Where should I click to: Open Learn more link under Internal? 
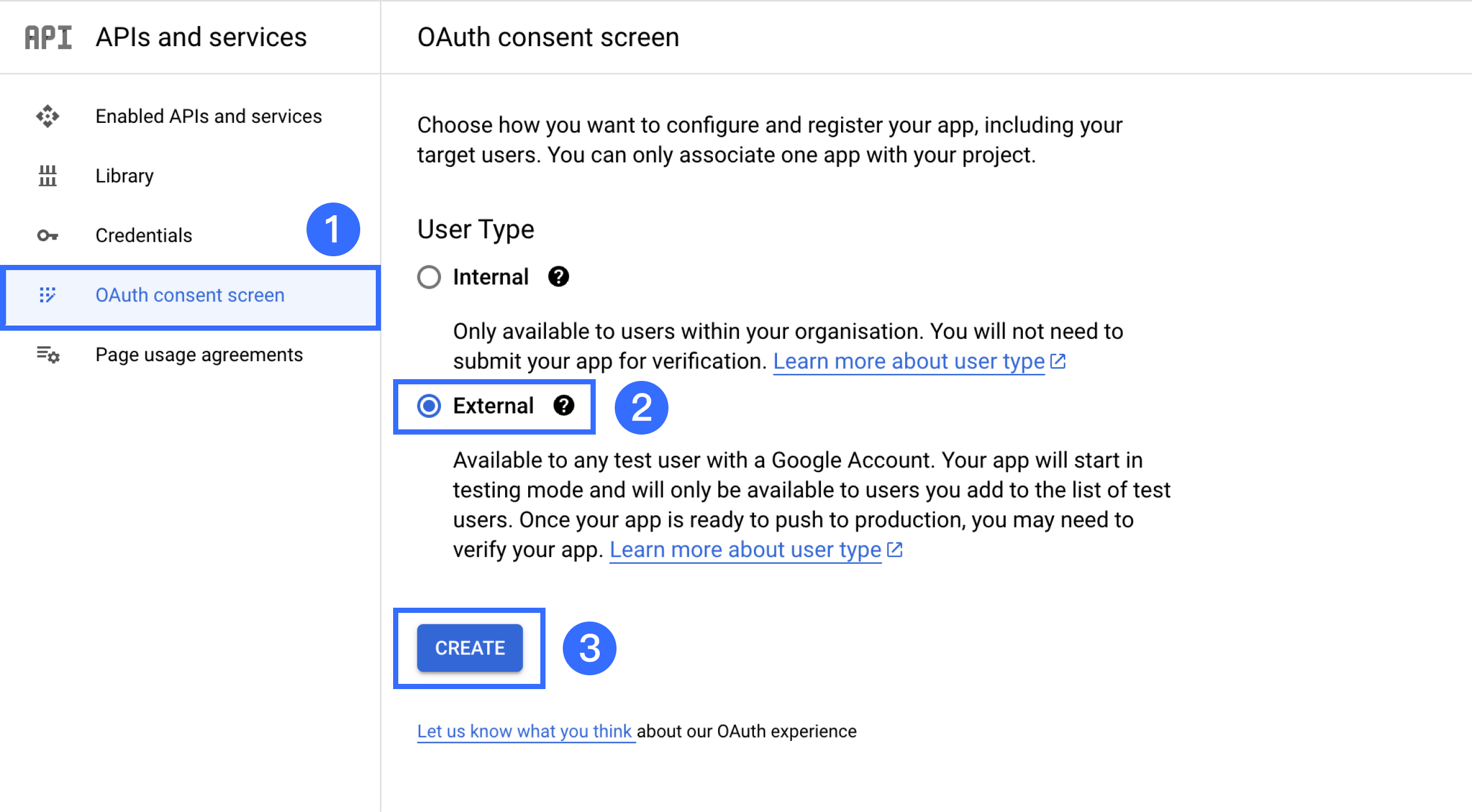point(909,361)
